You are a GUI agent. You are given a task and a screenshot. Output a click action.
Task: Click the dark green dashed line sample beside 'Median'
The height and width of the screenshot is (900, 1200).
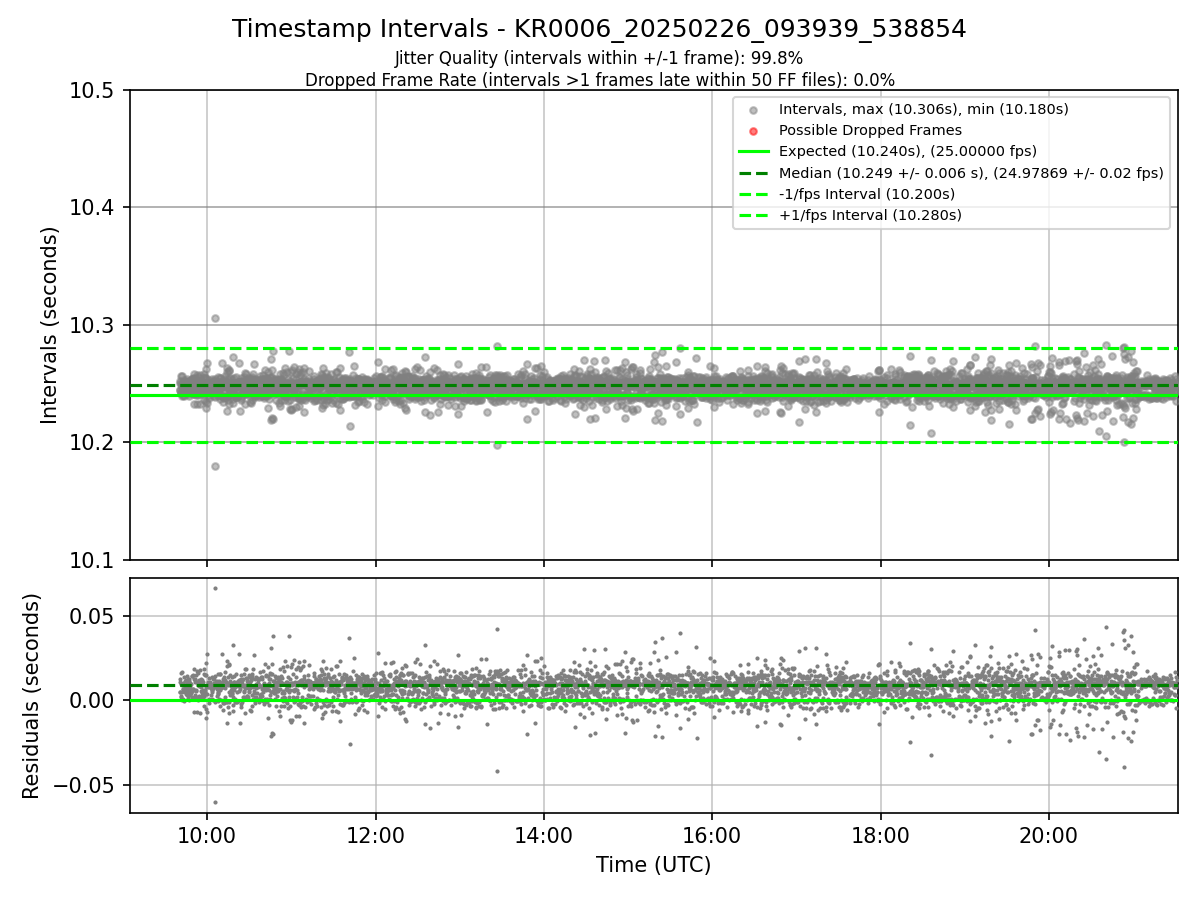click(x=754, y=173)
